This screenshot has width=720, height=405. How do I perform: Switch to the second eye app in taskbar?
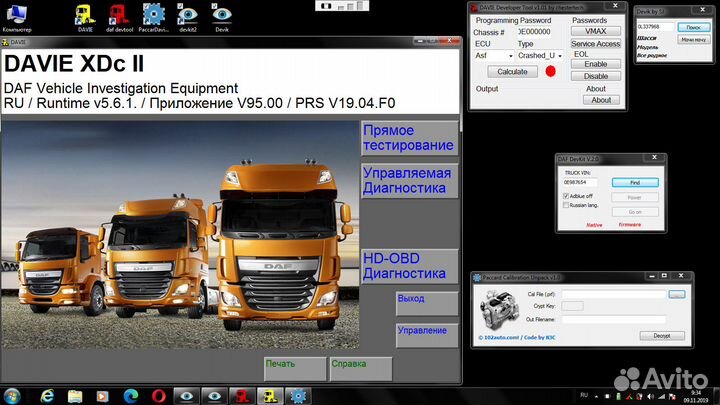tap(214, 396)
